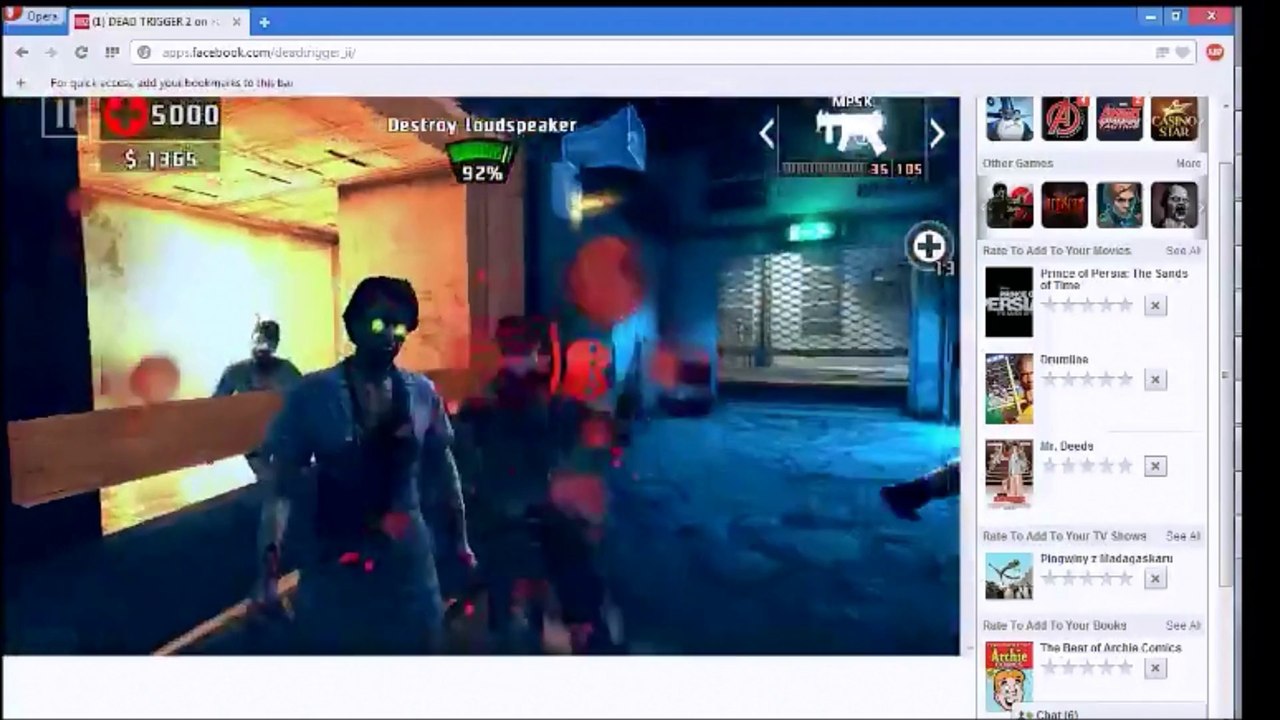
Task: Click the Archie comics cover thumbnail
Action: click(x=1009, y=676)
